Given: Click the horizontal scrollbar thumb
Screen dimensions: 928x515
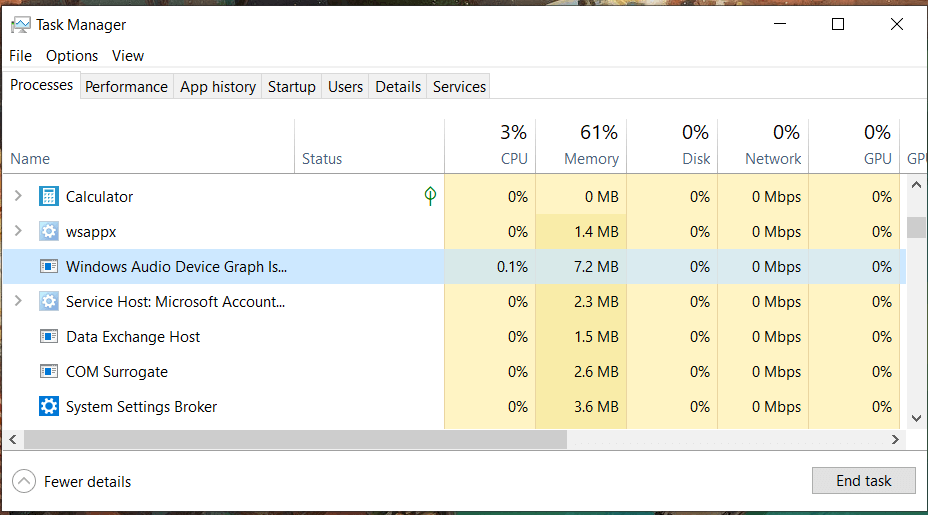Looking at the screenshot, I should click(295, 439).
